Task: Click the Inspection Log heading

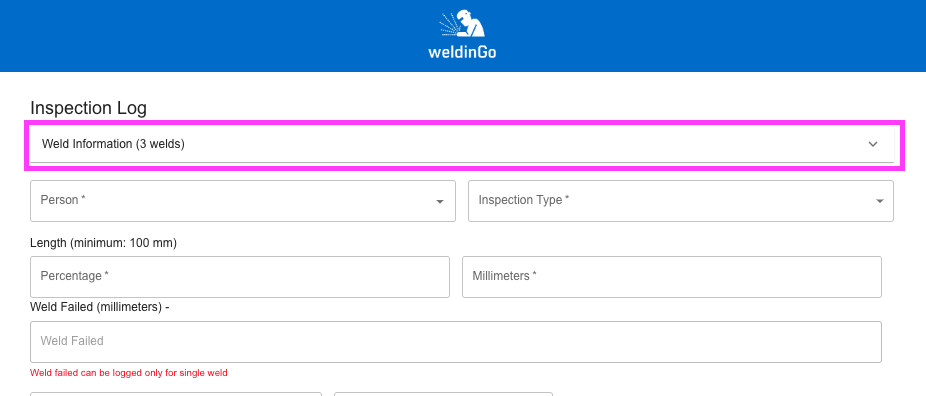Action: (89, 108)
